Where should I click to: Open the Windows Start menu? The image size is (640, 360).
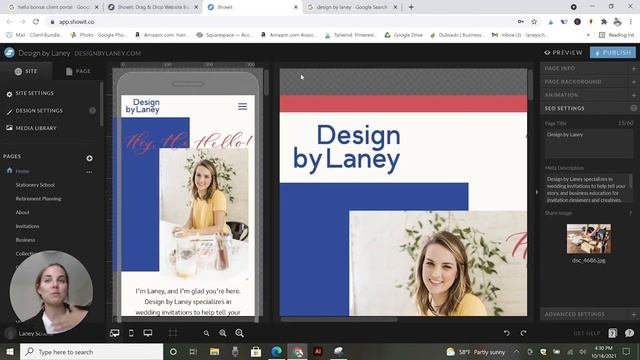coord(9,351)
